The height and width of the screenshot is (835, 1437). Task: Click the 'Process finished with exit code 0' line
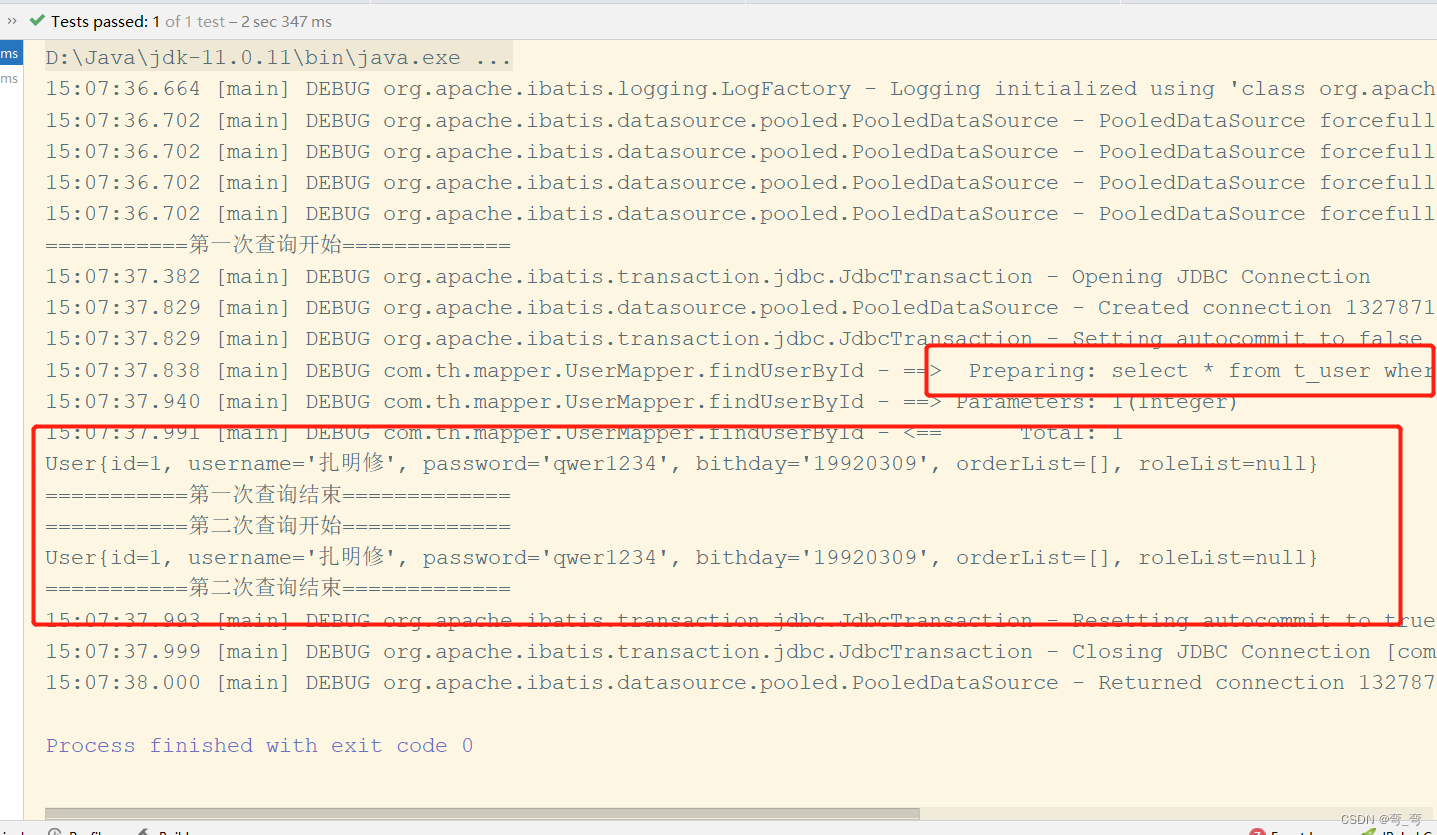click(x=259, y=746)
